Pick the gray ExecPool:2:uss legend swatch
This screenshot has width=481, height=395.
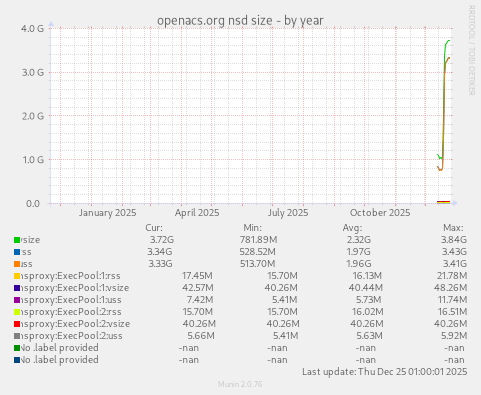pyautogui.click(x=17, y=336)
